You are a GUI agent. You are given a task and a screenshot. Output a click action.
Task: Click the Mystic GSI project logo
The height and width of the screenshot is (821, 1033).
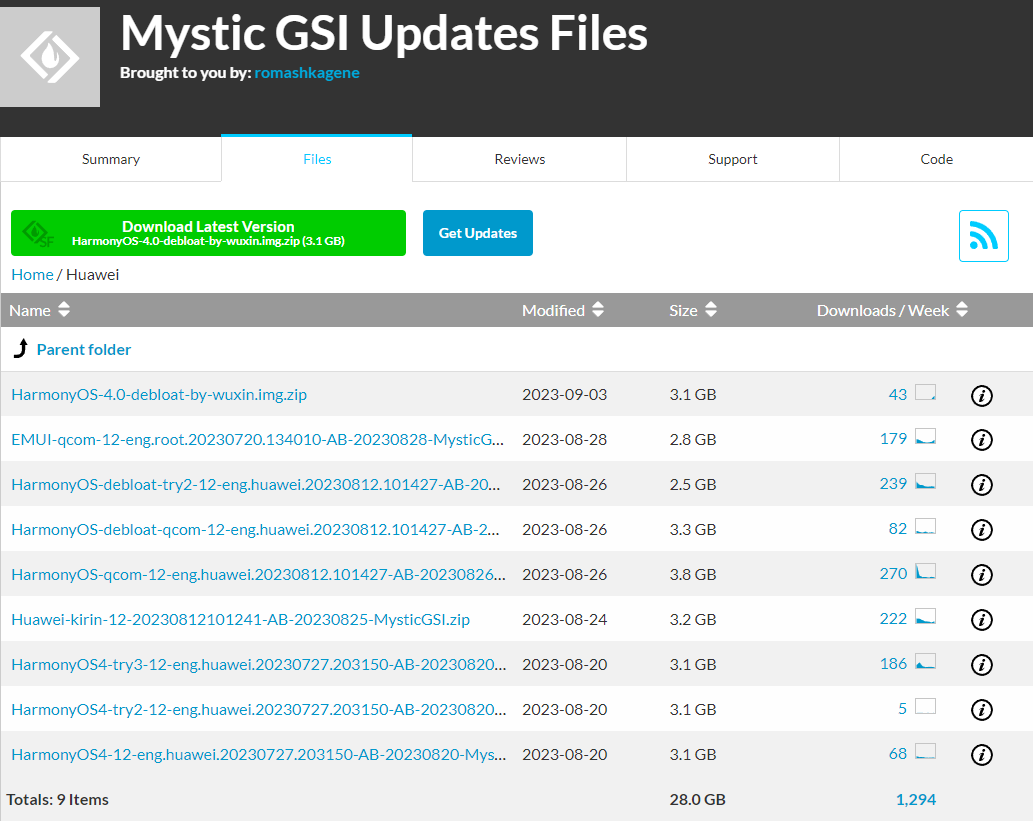[50, 56]
